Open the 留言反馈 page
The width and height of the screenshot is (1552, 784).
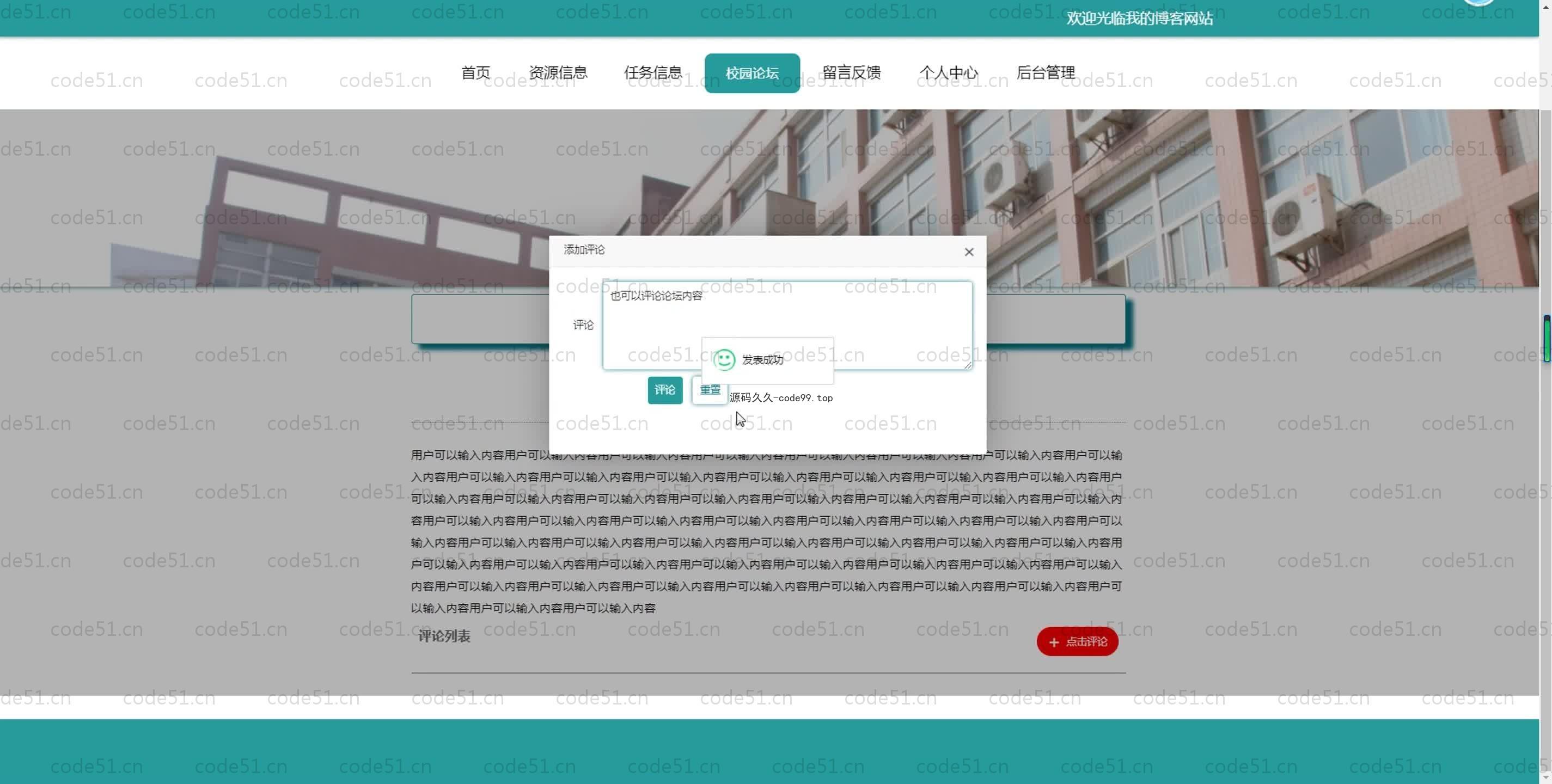[x=851, y=73]
